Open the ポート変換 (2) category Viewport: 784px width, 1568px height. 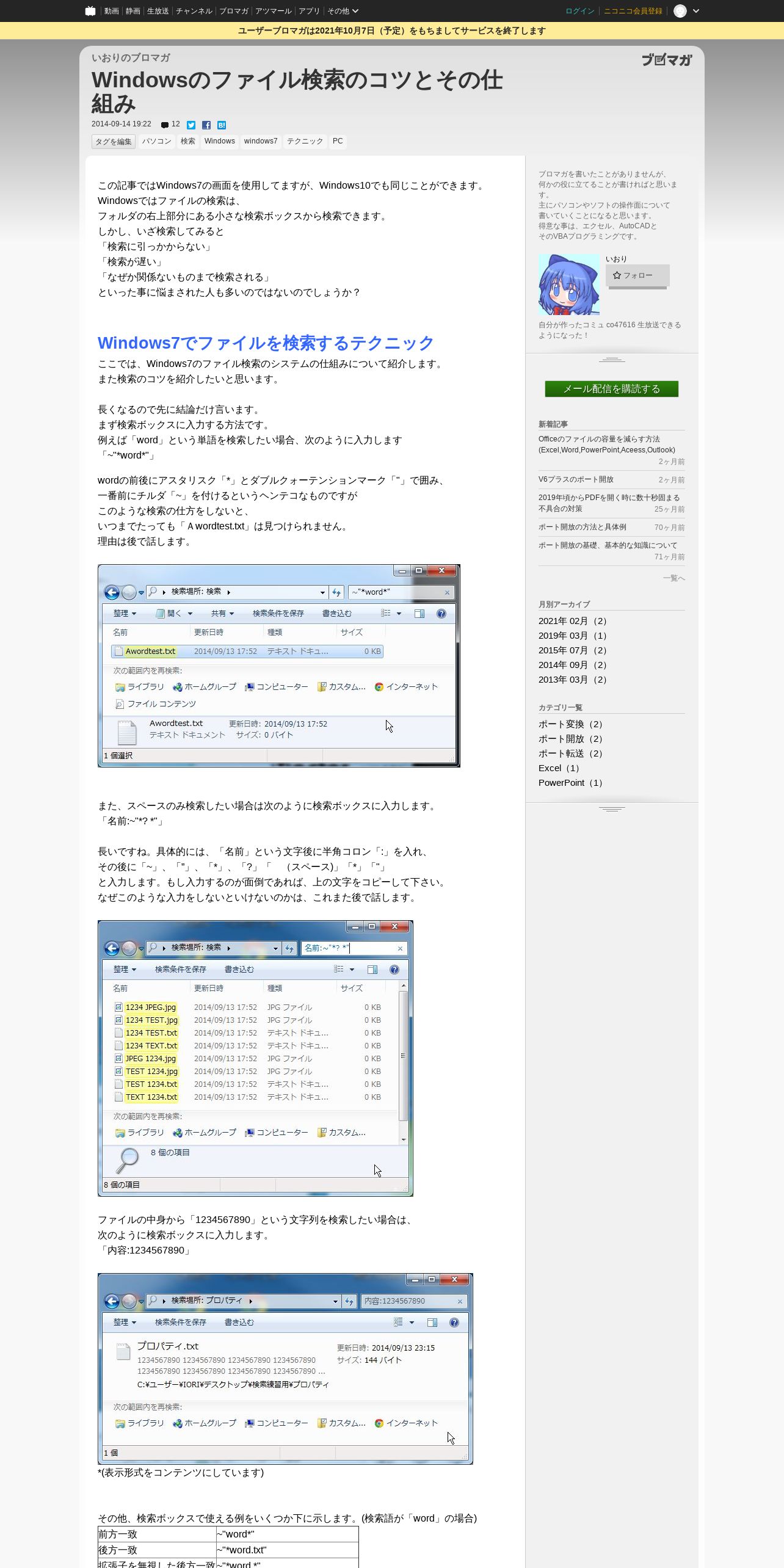pyautogui.click(x=570, y=724)
